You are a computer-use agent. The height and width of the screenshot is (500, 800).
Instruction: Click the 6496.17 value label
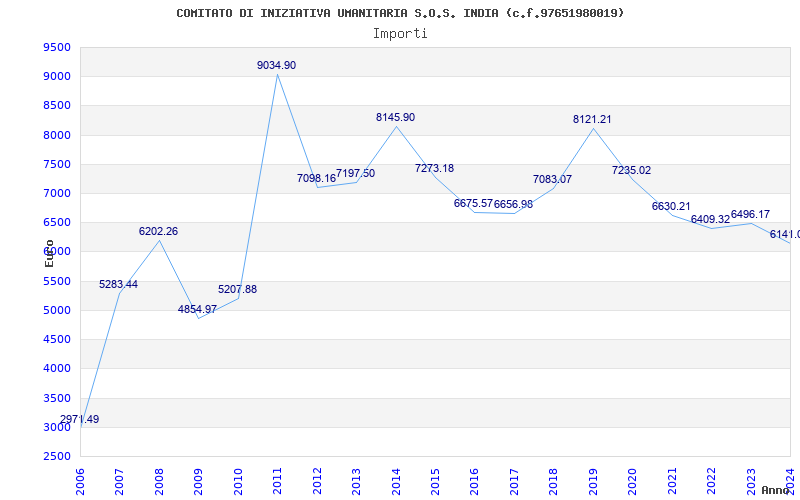tap(750, 215)
